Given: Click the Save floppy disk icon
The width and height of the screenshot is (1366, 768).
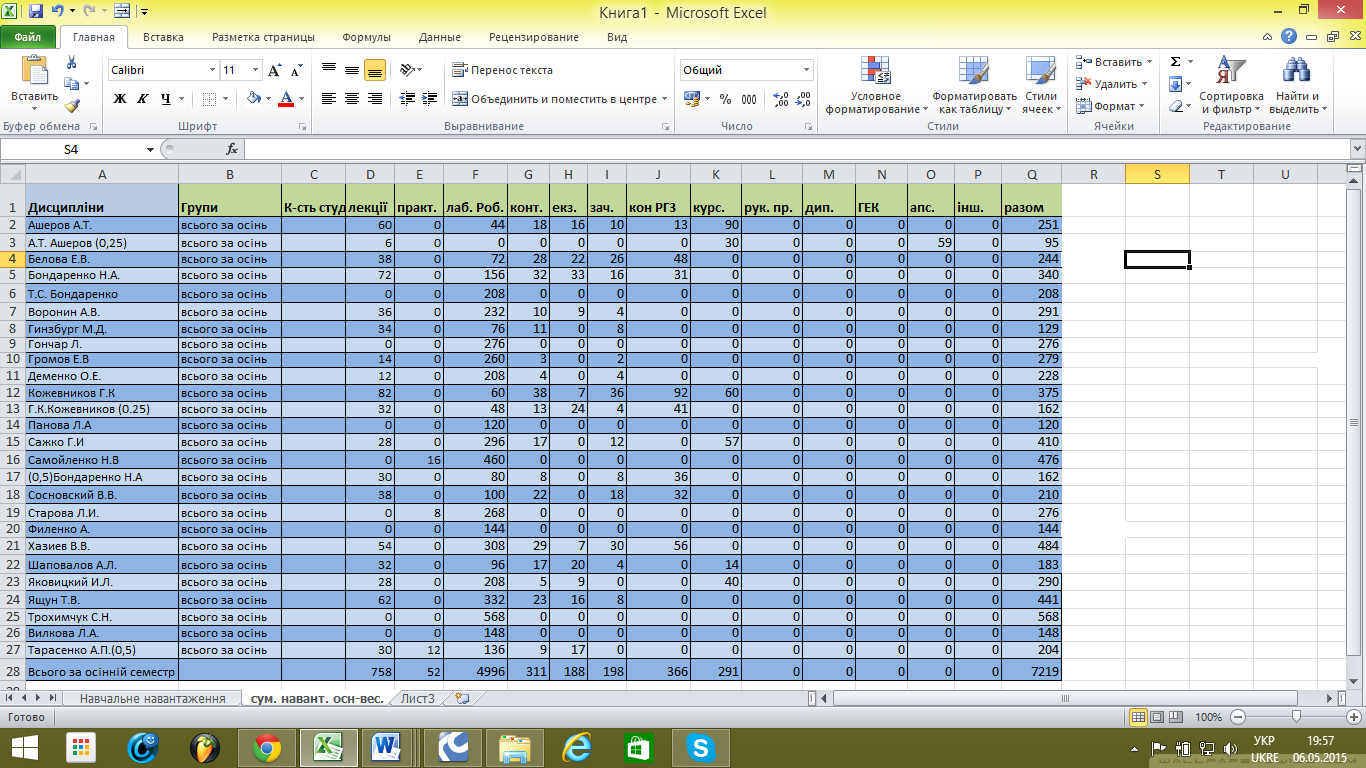Looking at the screenshot, I should pos(36,12).
